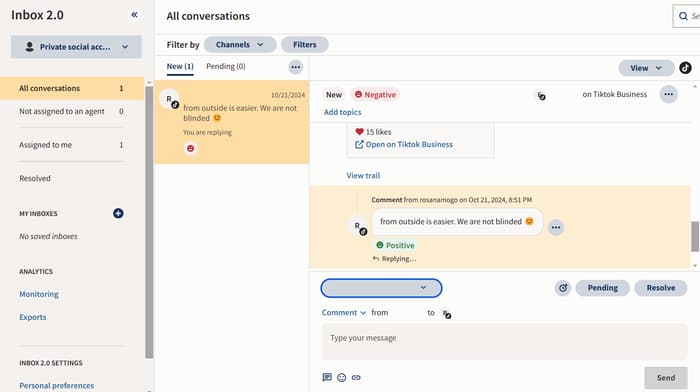Viewport: 700px width, 392px height.
Task: Click the snooze reminder icon
Action: coord(563,288)
